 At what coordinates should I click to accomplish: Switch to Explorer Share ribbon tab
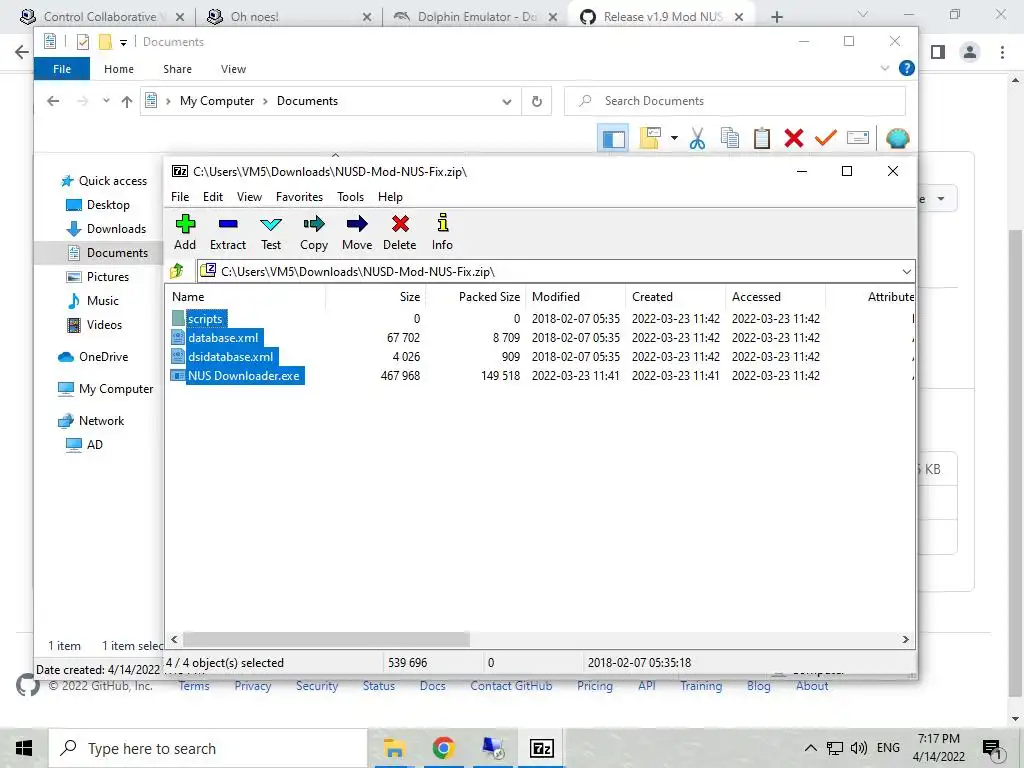click(178, 69)
